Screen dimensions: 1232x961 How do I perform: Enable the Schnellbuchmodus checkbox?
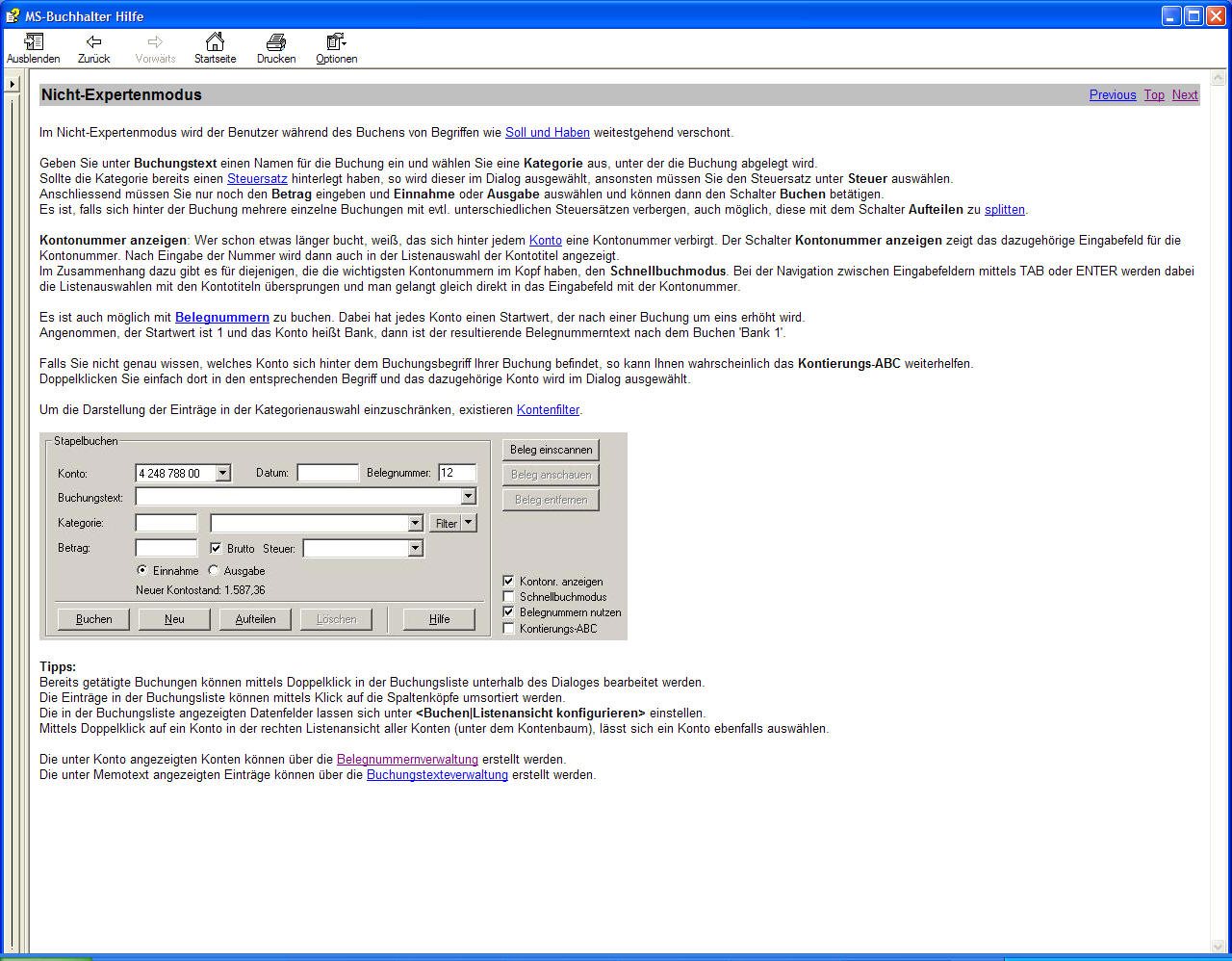click(x=509, y=596)
